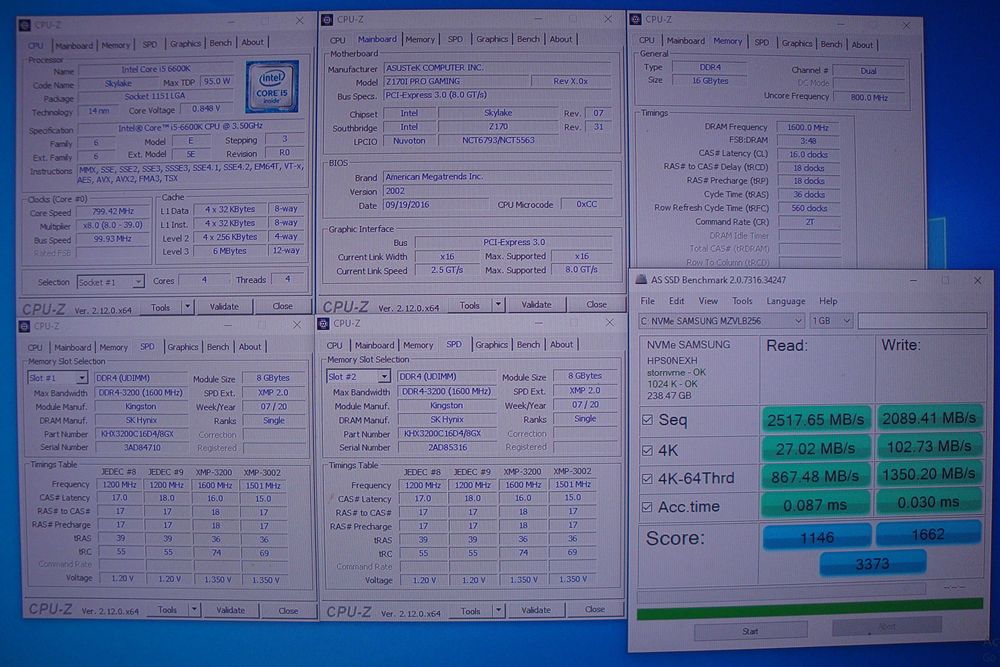The height and width of the screenshot is (667, 1000).
Task: Click the processor name Intel Core i5 6600K
Action: coord(156,69)
